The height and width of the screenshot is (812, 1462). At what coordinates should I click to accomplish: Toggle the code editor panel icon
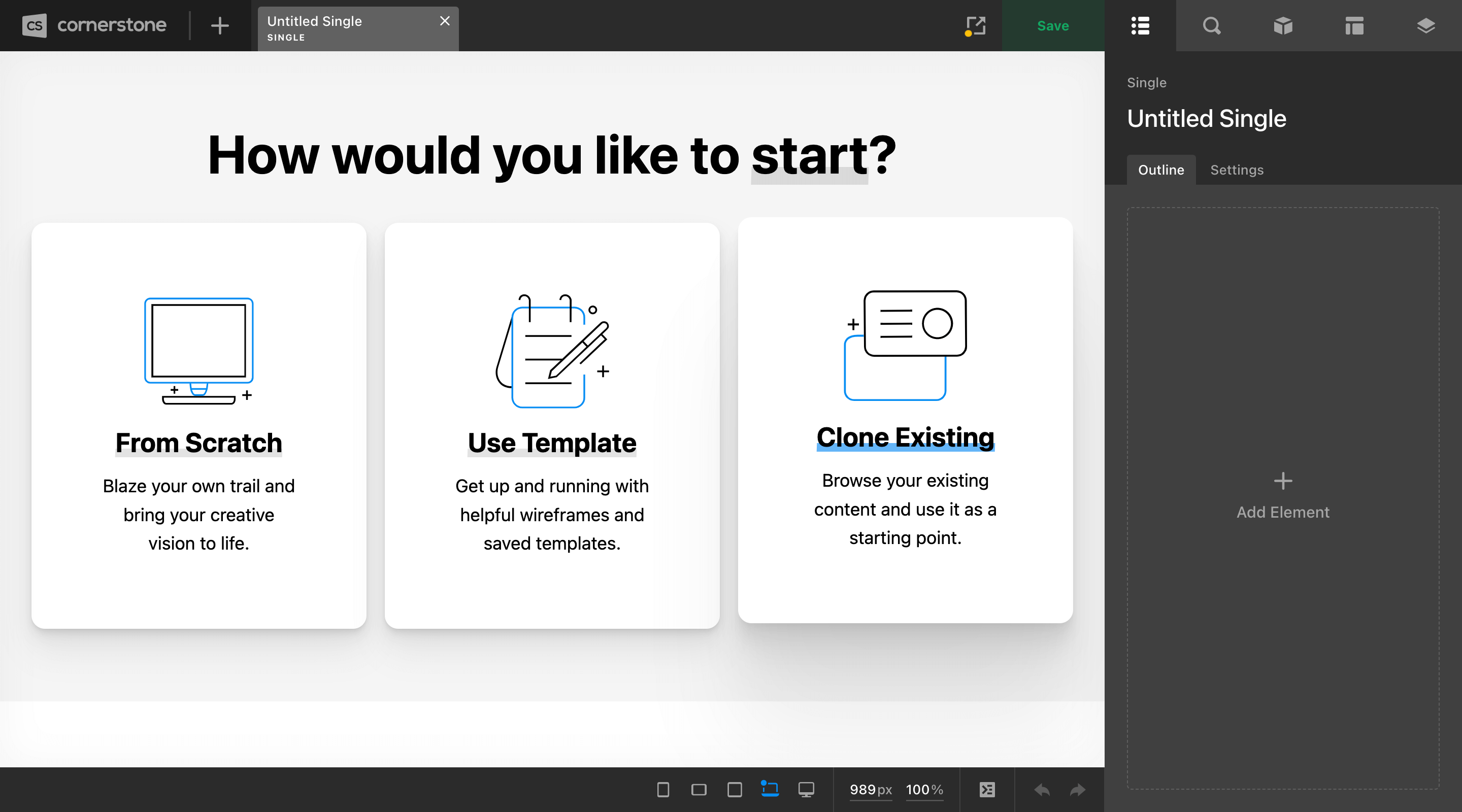987,789
